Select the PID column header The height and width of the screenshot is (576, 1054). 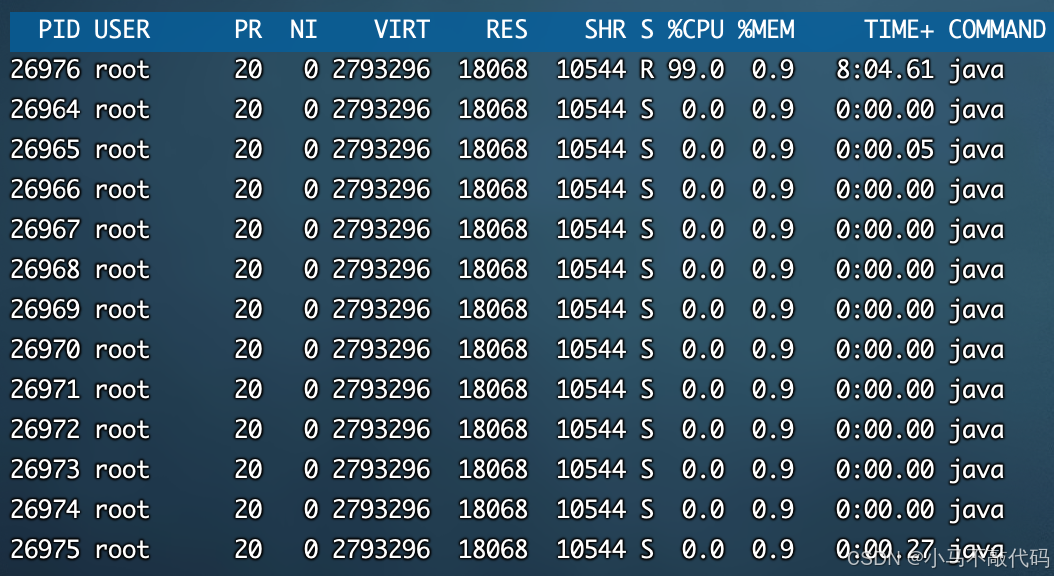(60, 30)
